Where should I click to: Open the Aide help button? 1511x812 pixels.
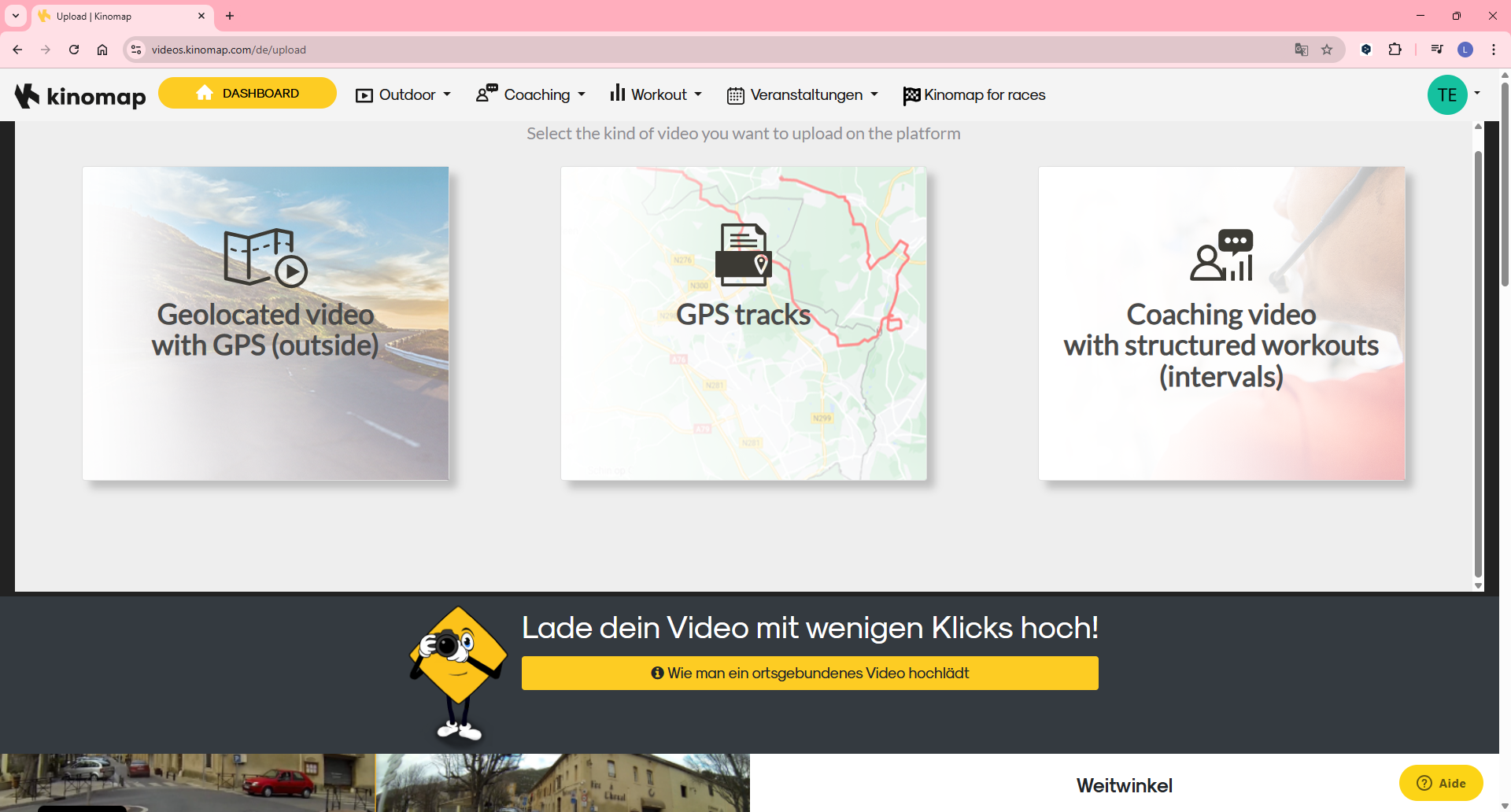[x=1441, y=783]
